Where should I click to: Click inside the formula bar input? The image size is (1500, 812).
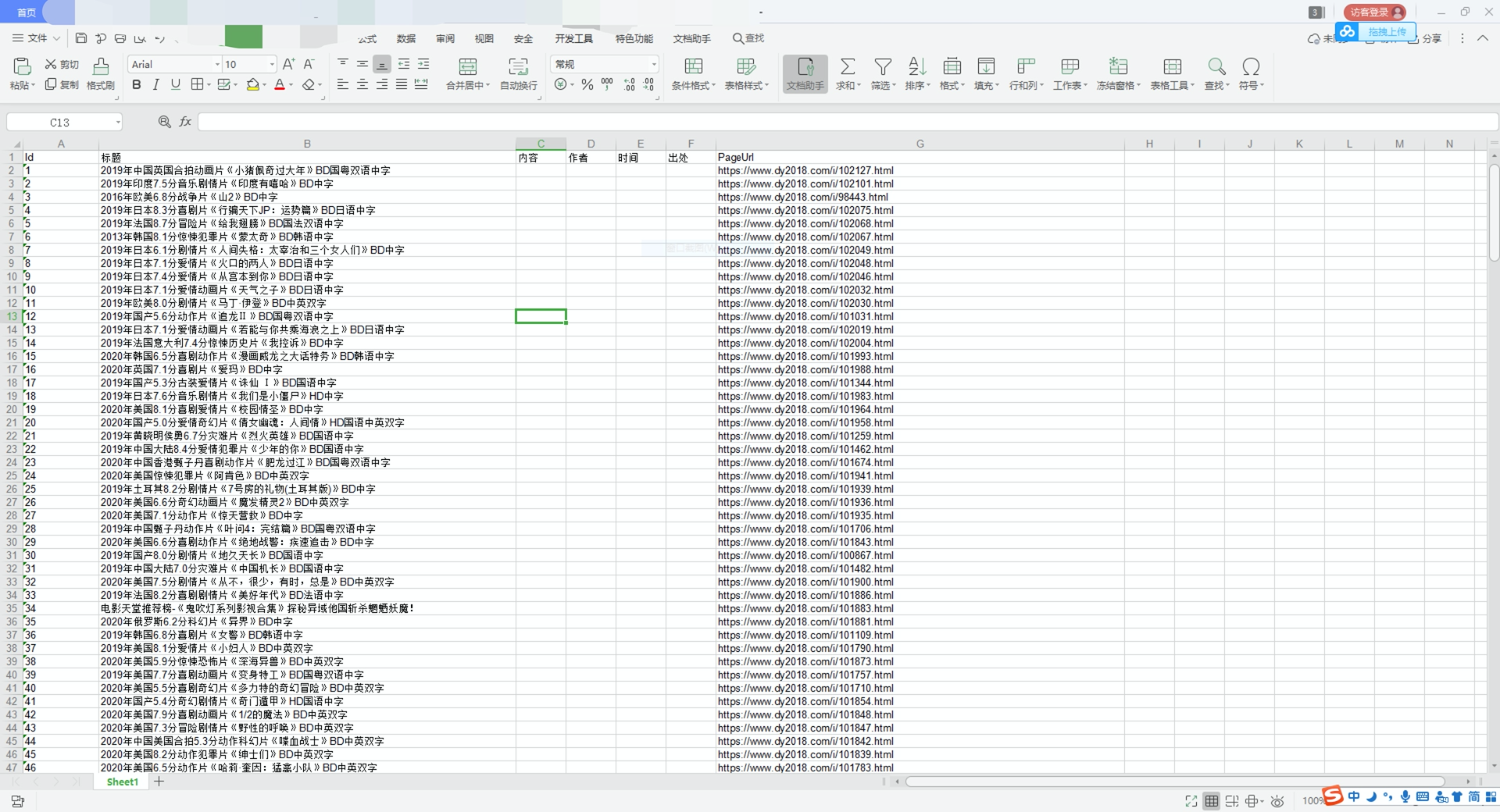(x=848, y=122)
